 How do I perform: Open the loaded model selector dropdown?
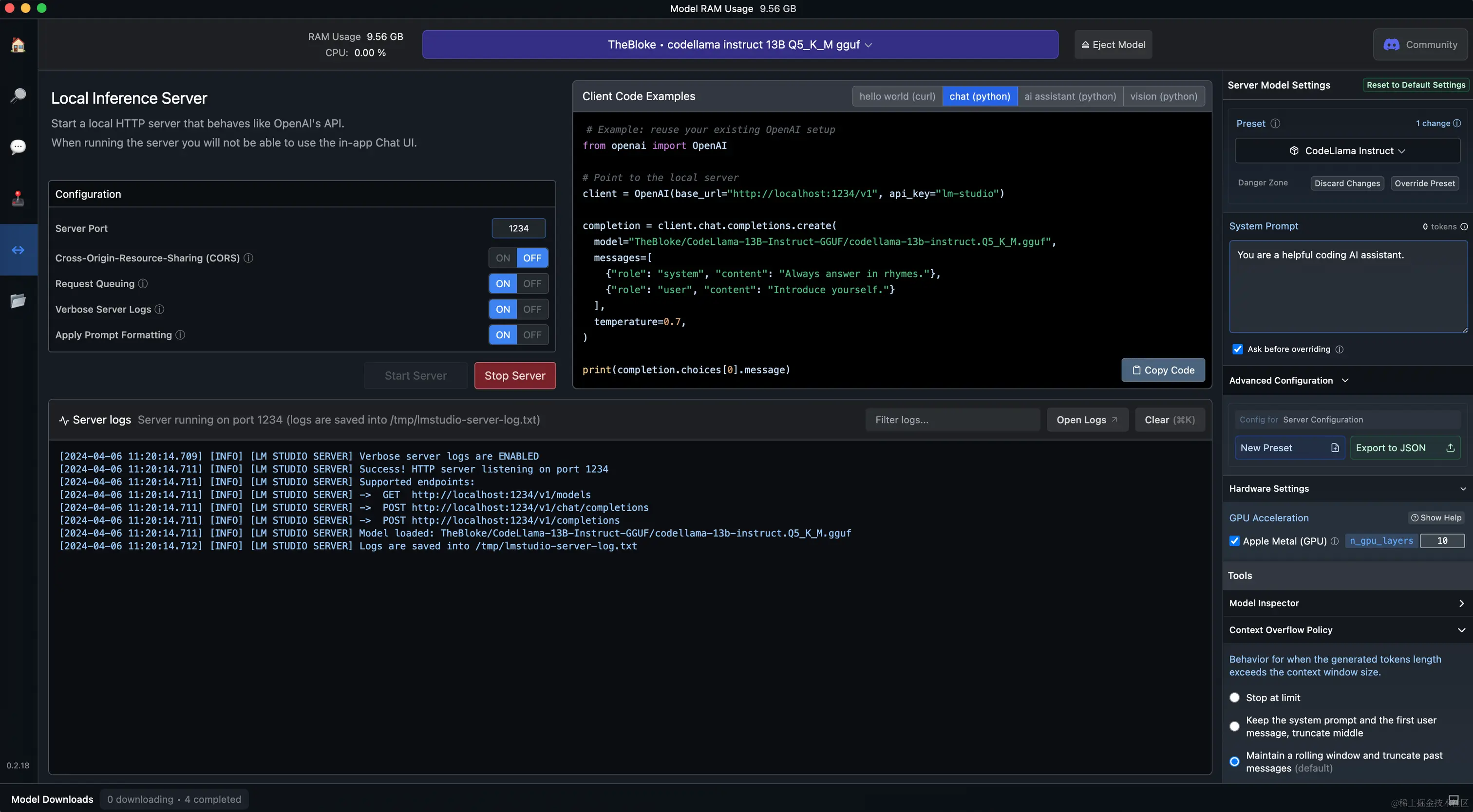tap(740, 45)
